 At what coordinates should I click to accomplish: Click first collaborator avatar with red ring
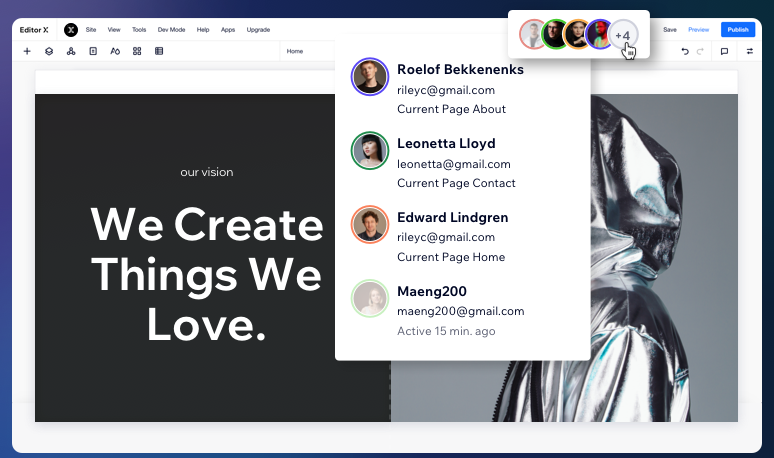pyautogui.click(x=531, y=35)
